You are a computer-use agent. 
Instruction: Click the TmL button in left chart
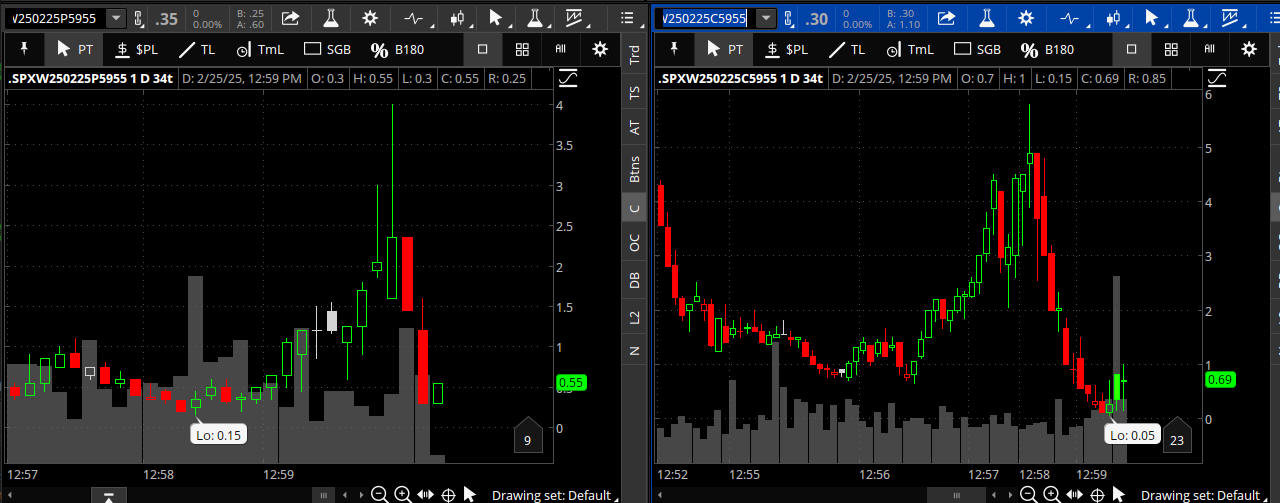[x=264, y=49]
